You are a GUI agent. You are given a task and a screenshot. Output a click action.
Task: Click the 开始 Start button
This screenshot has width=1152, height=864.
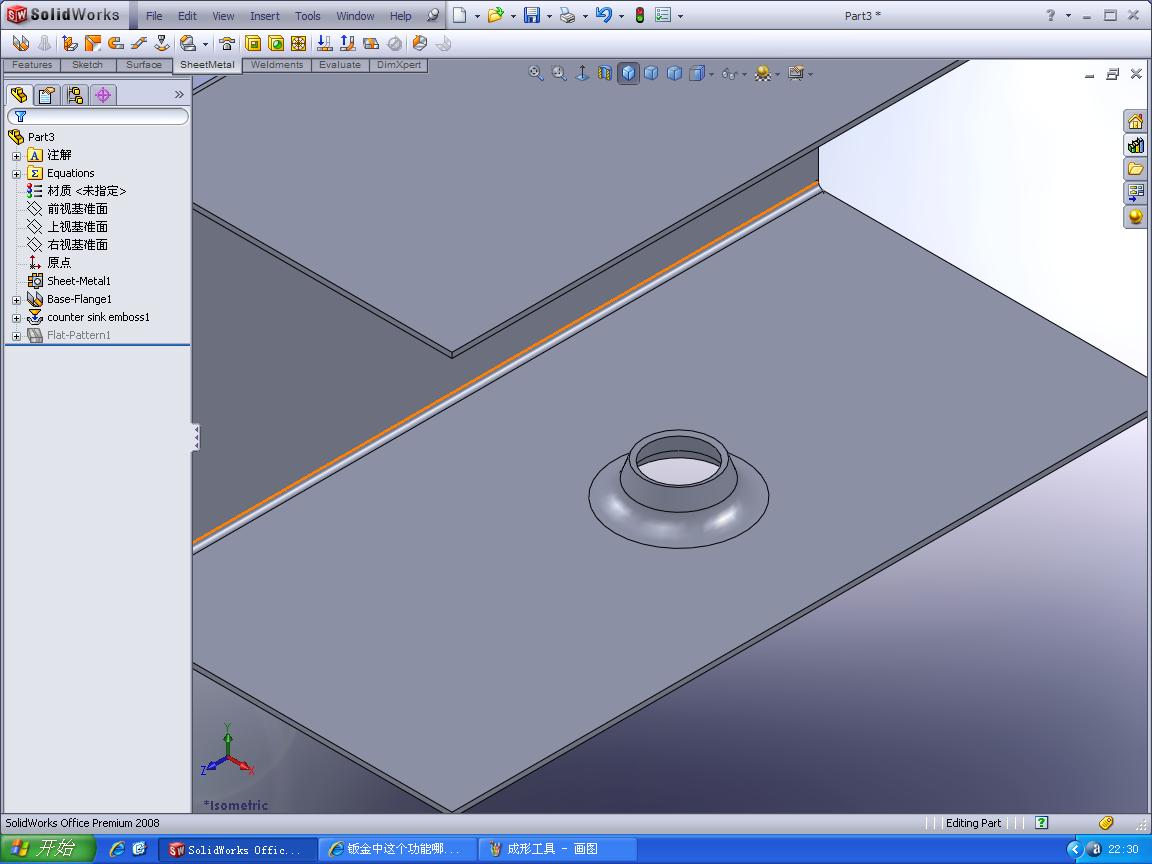click(x=47, y=849)
